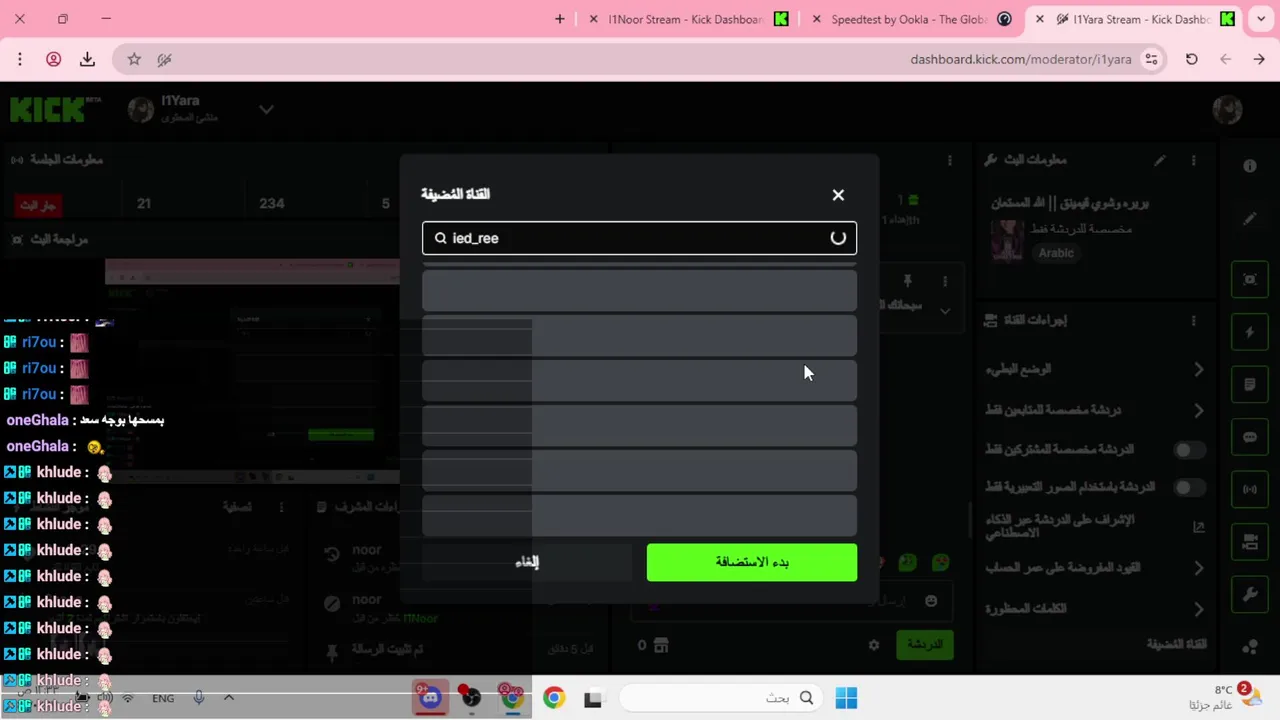This screenshot has width=1280, height=720.
Task: Click the lightning bolt icon in right sidebar
Action: pyautogui.click(x=1250, y=332)
